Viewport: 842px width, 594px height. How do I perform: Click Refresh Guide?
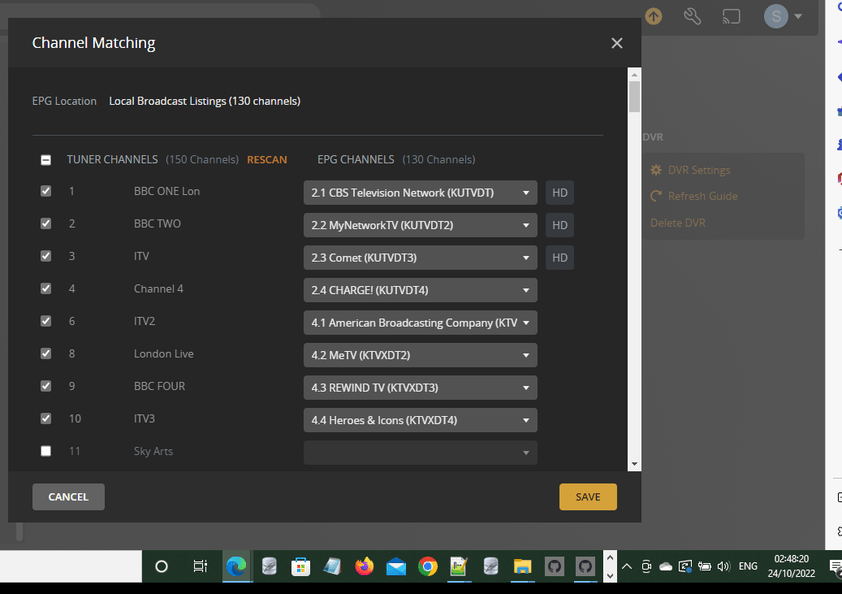pos(702,196)
